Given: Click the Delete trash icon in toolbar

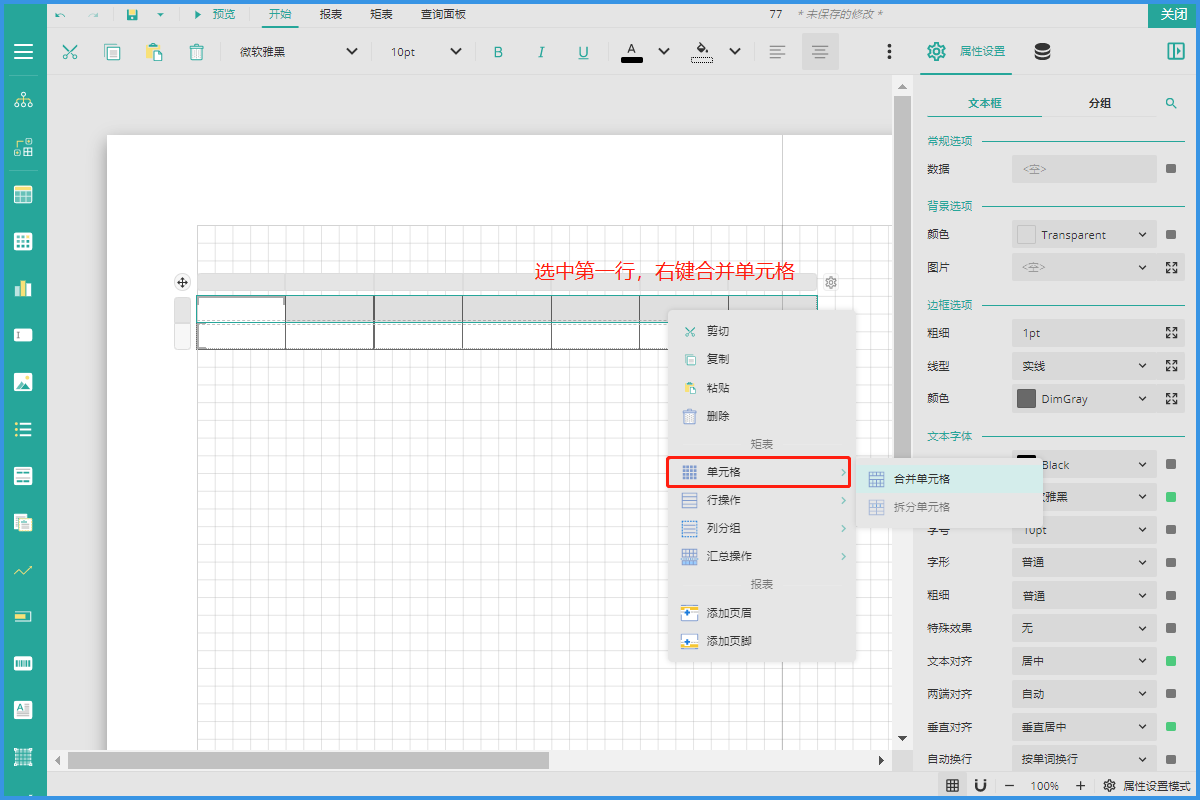Looking at the screenshot, I should [197, 52].
